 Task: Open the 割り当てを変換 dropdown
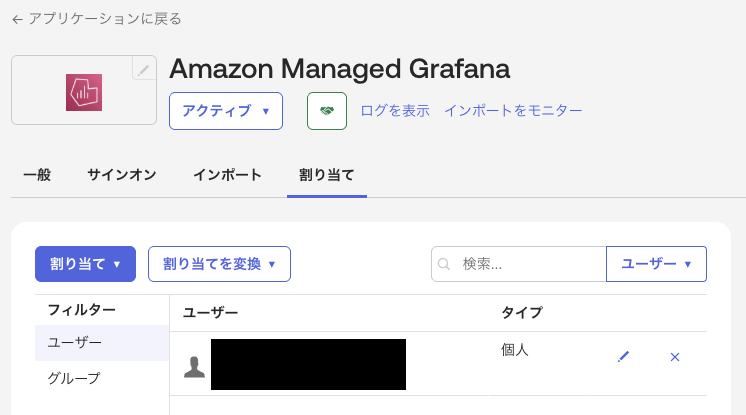pos(219,264)
